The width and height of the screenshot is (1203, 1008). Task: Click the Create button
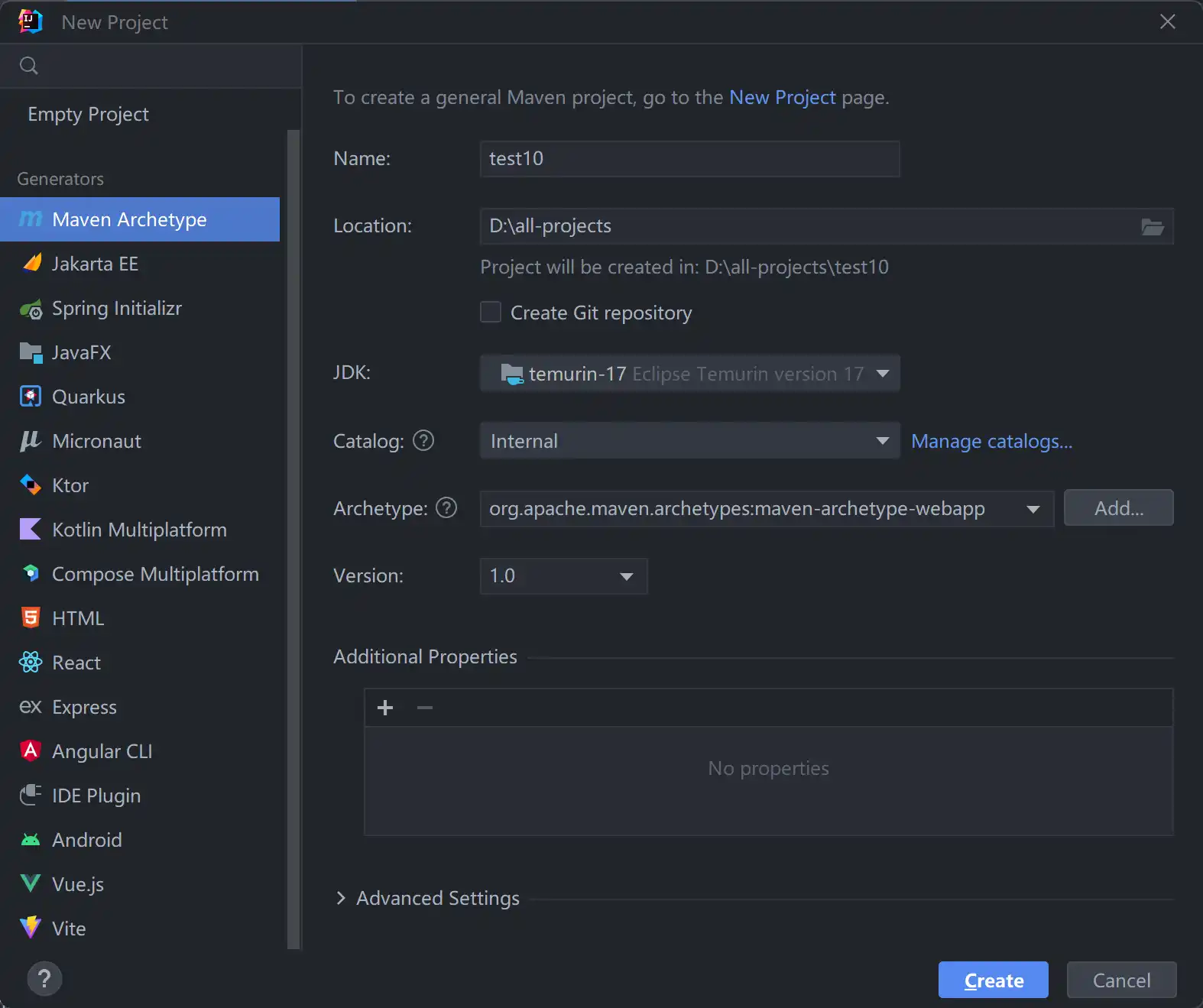pos(993,980)
